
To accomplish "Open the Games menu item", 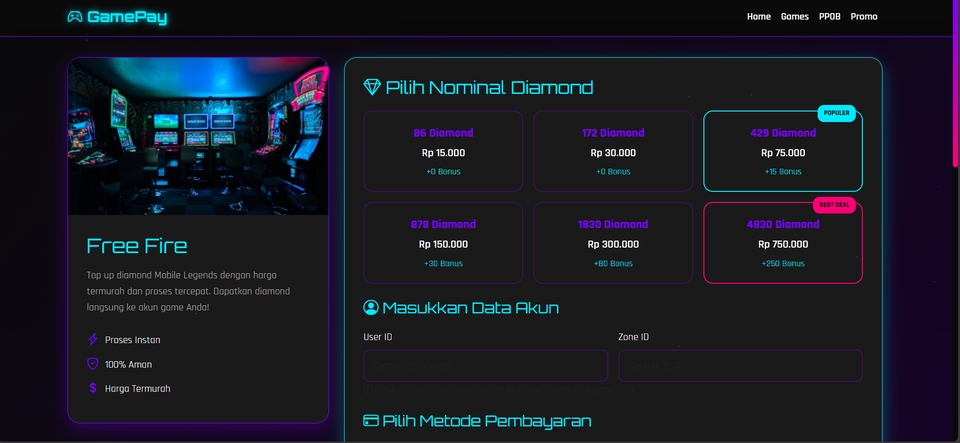I will point(795,17).
